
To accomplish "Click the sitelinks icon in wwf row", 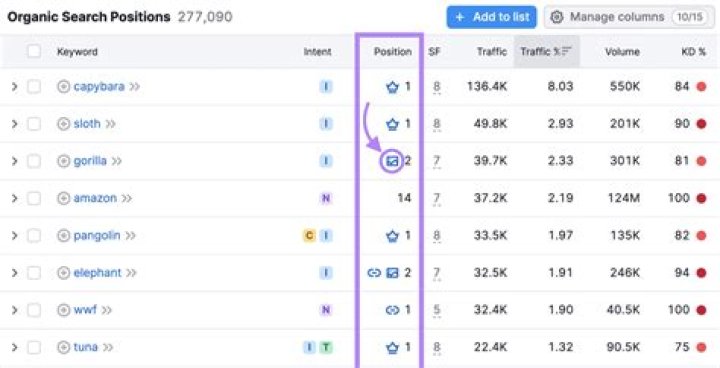I will (x=392, y=311).
